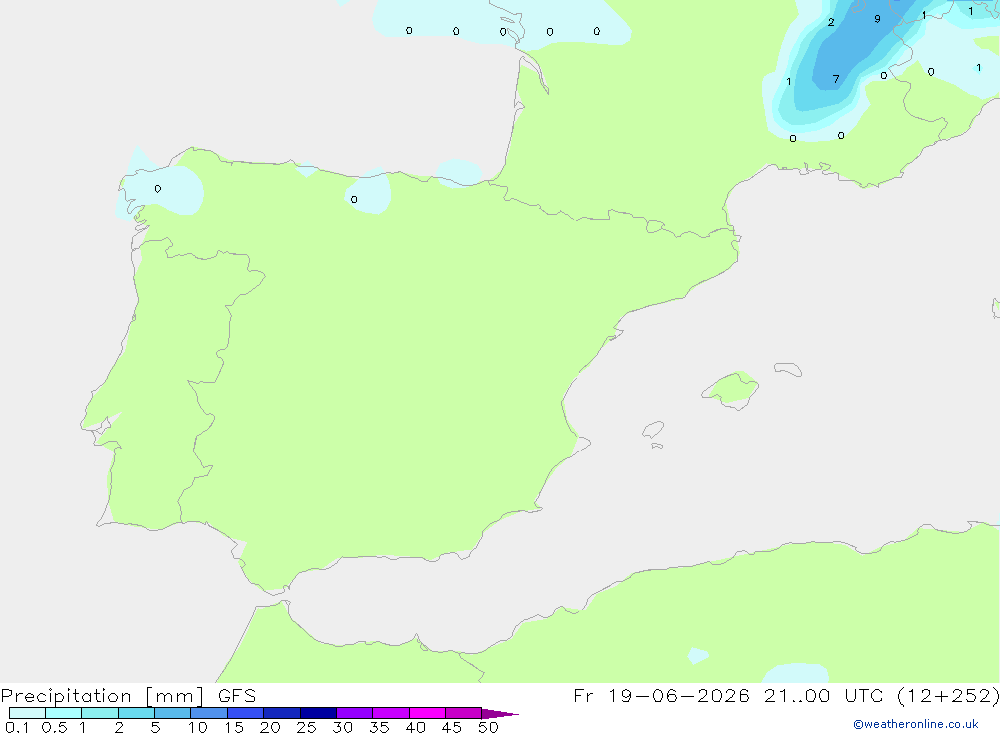The image size is (1000, 733).
Task: Select the 45–50 mm legend swatch
Action: click(463, 713)
